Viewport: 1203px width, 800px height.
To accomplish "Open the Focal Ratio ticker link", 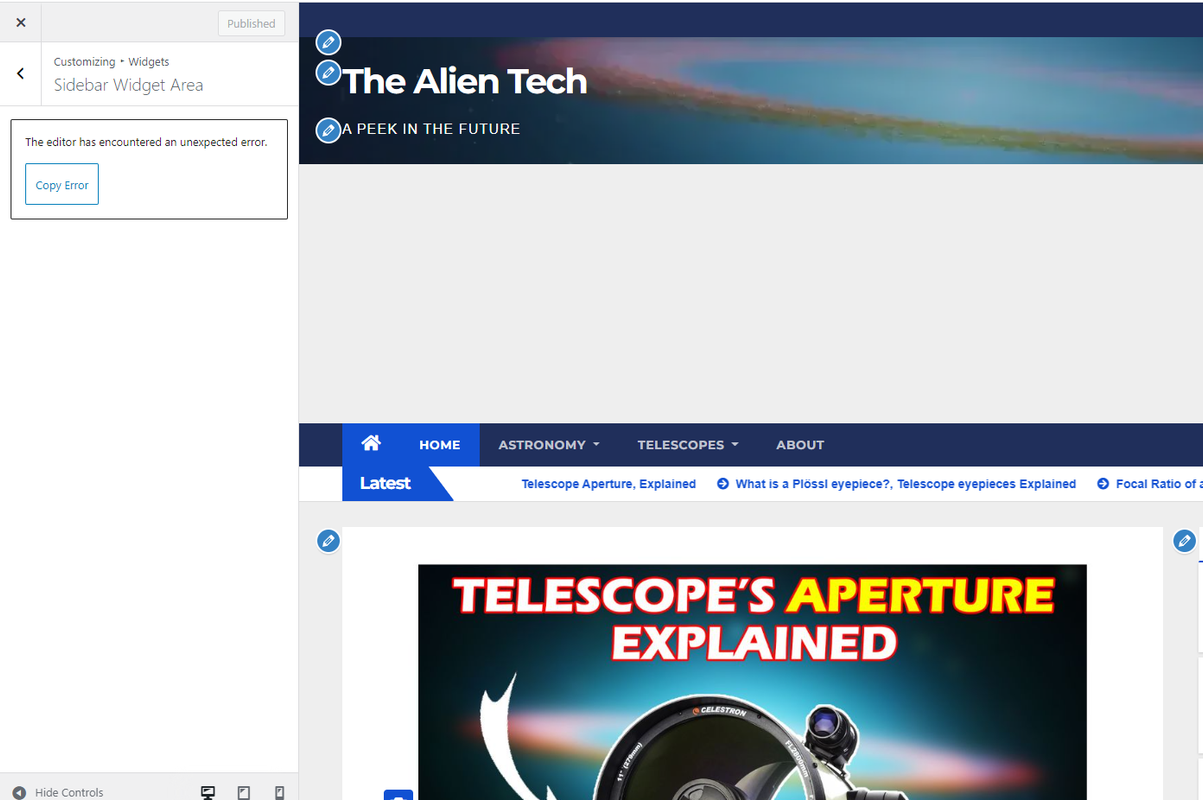I will tap(1159, 484).
